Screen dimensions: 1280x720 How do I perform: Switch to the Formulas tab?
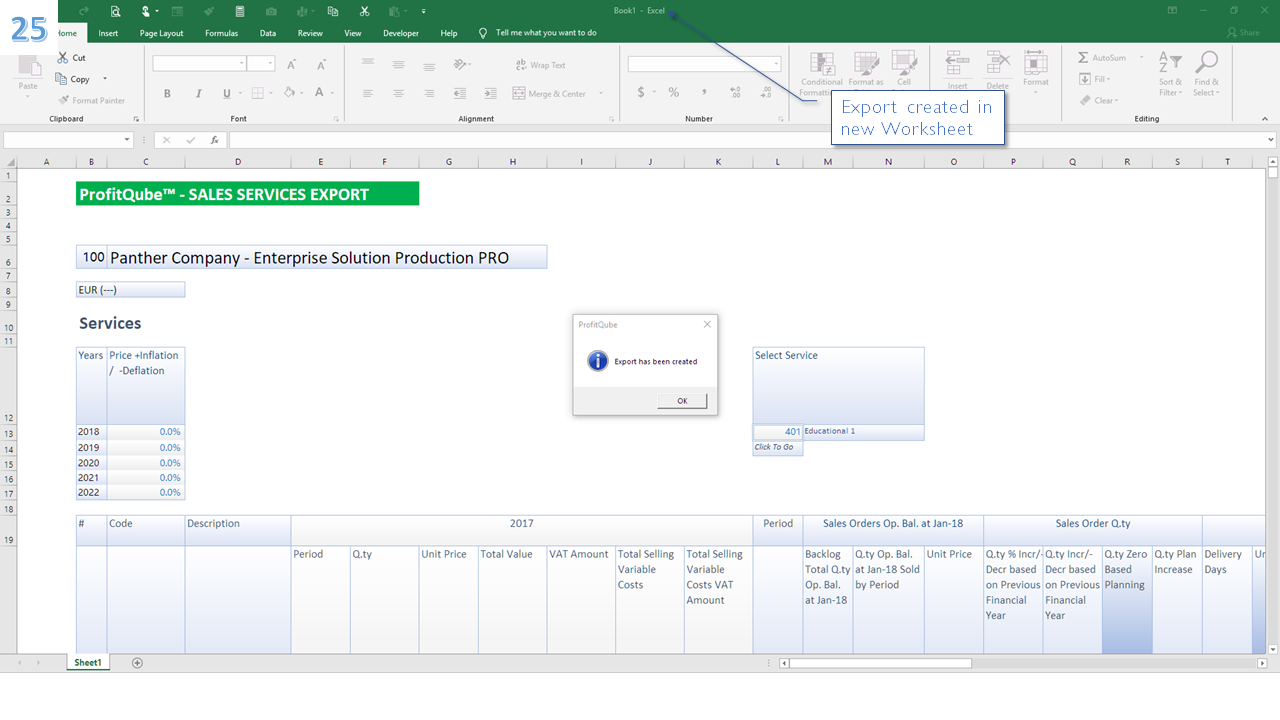pyautogui.click(x=221, y=33)
